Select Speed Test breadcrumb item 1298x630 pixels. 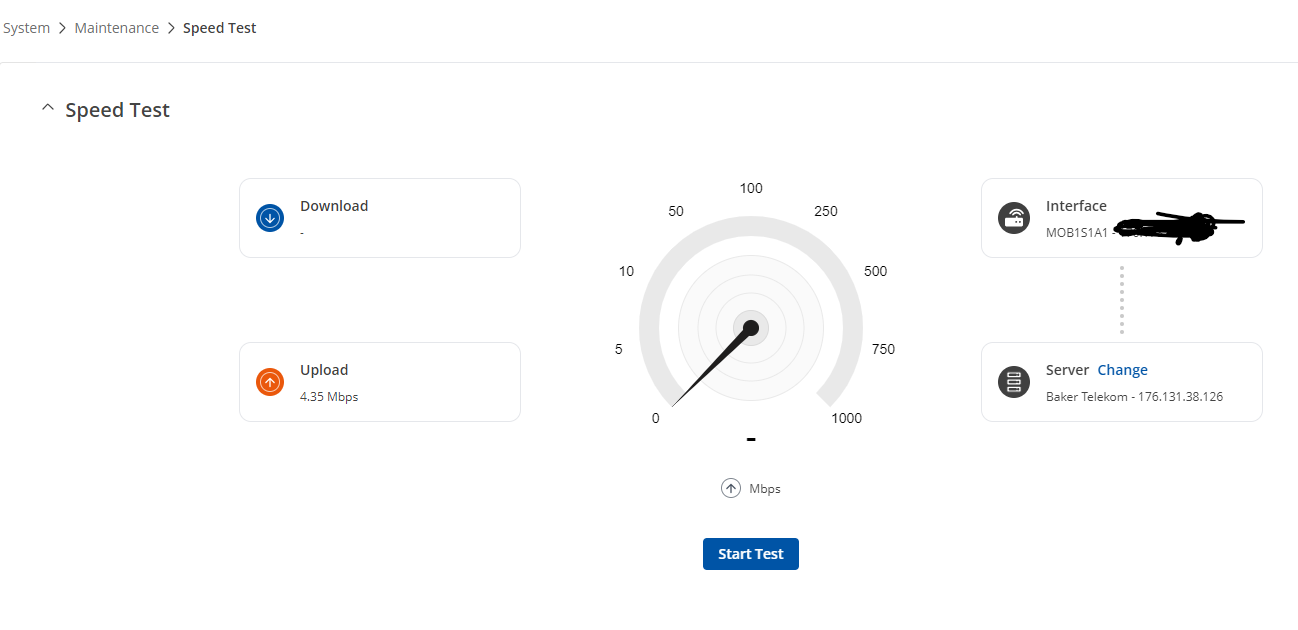pos(219,28)
